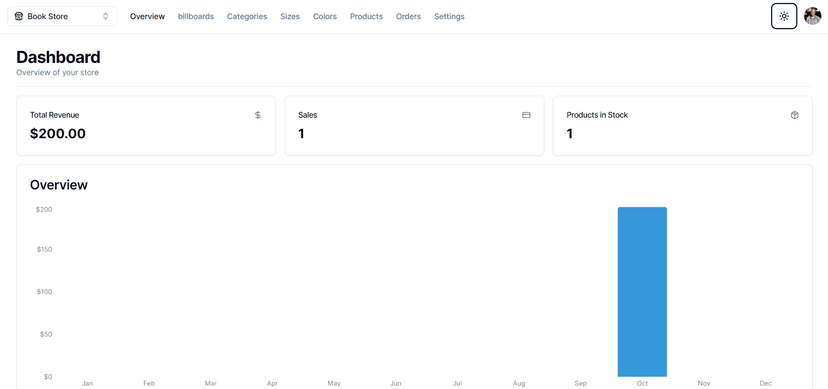Click the Oct month label
Screen dimensions: 828x389
click(x=642, y=384)
